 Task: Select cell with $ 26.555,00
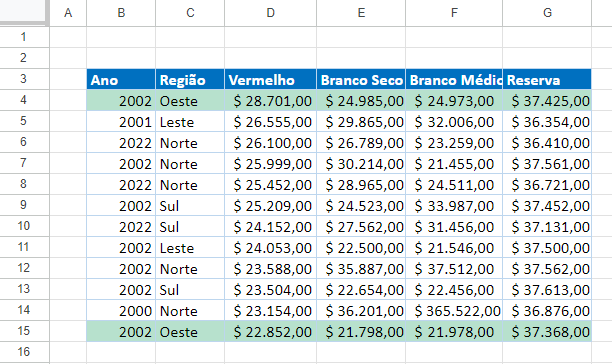(270, 122)
